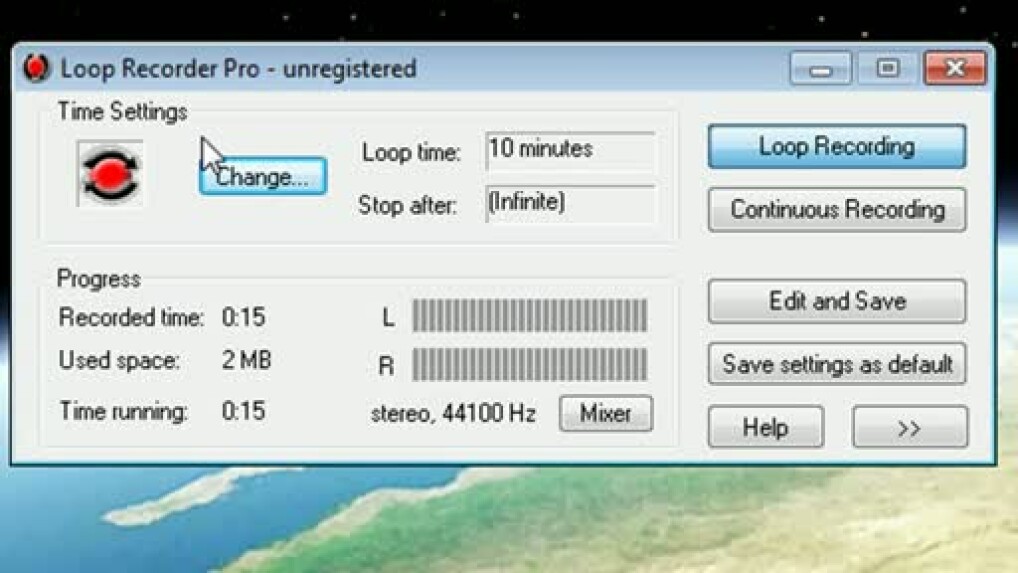The image size is (1018, 573).
Task: Click the Stop after field
Action: 570,204
